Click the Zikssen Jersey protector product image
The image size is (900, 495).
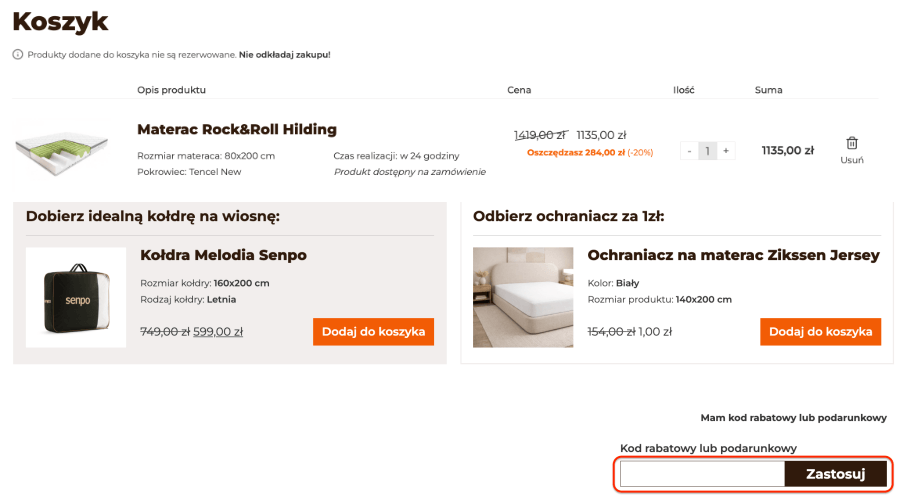tap(523, 297)
